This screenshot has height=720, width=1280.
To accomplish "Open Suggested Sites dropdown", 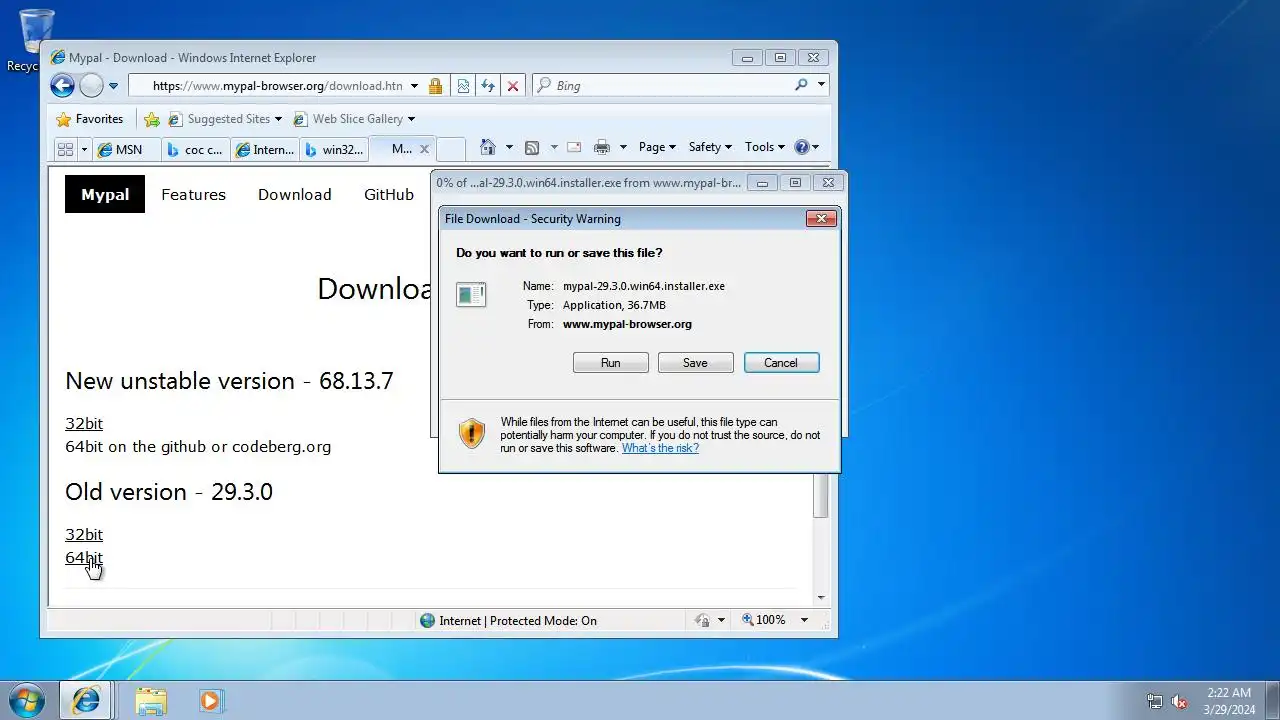I will coord(225,119).
